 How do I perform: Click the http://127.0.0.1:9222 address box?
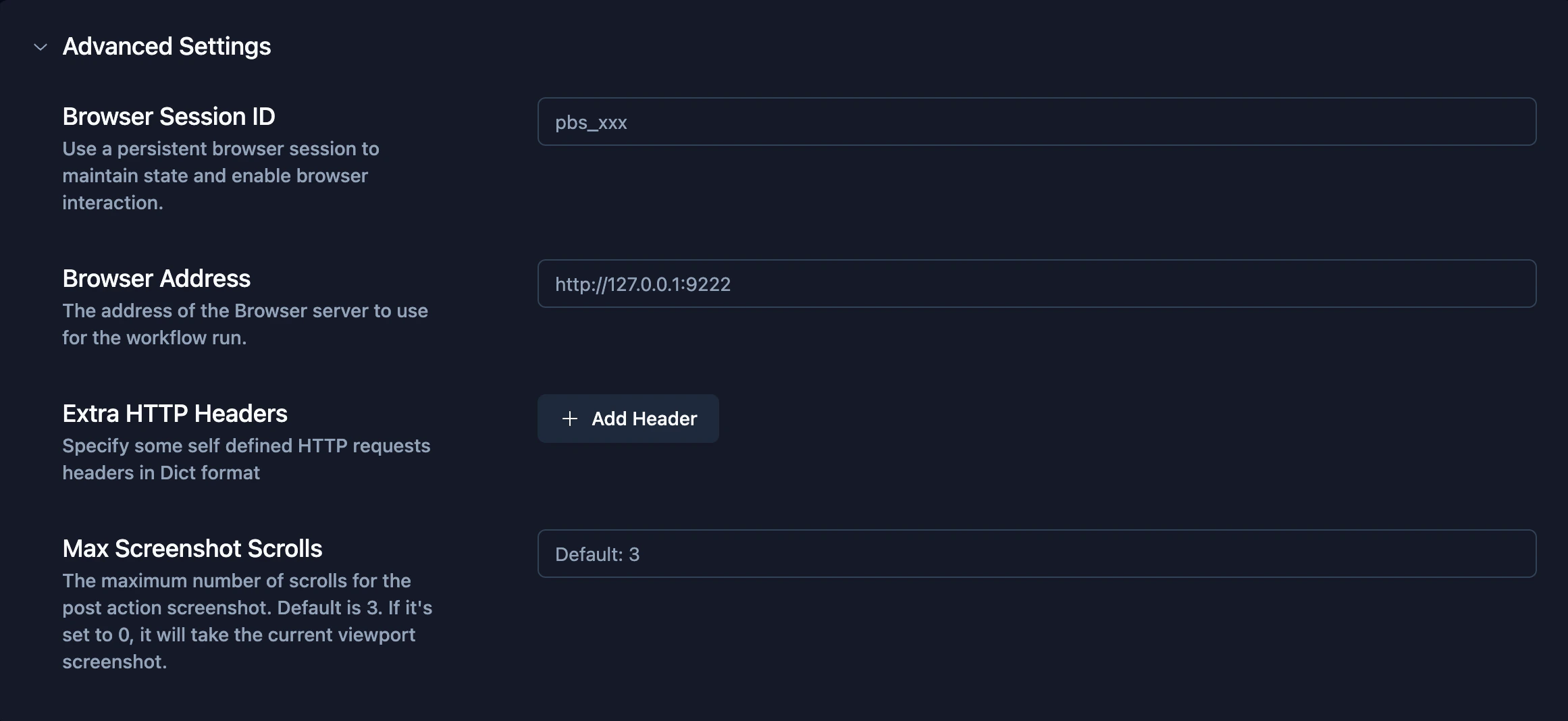[1036, 284]
